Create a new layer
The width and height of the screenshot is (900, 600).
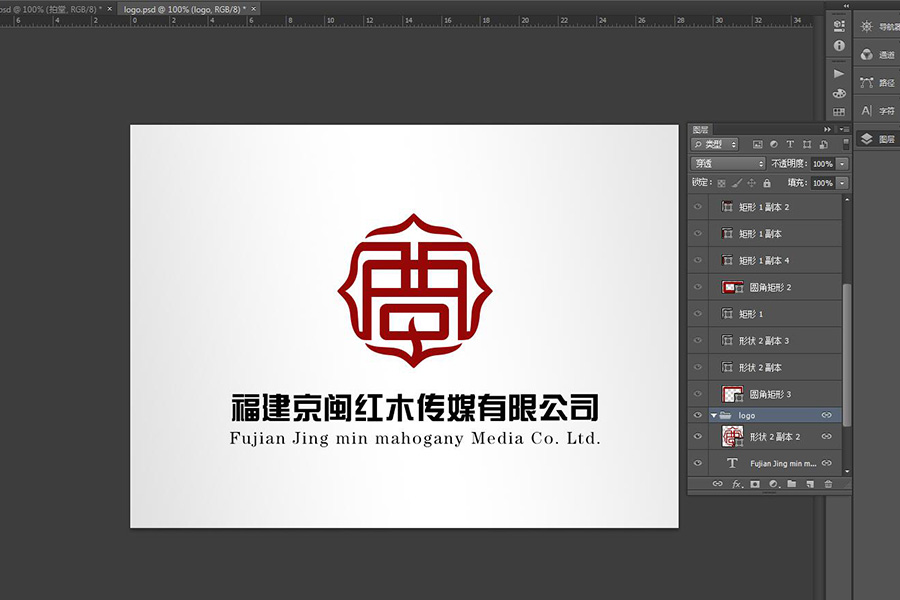(x=810, y=484)
